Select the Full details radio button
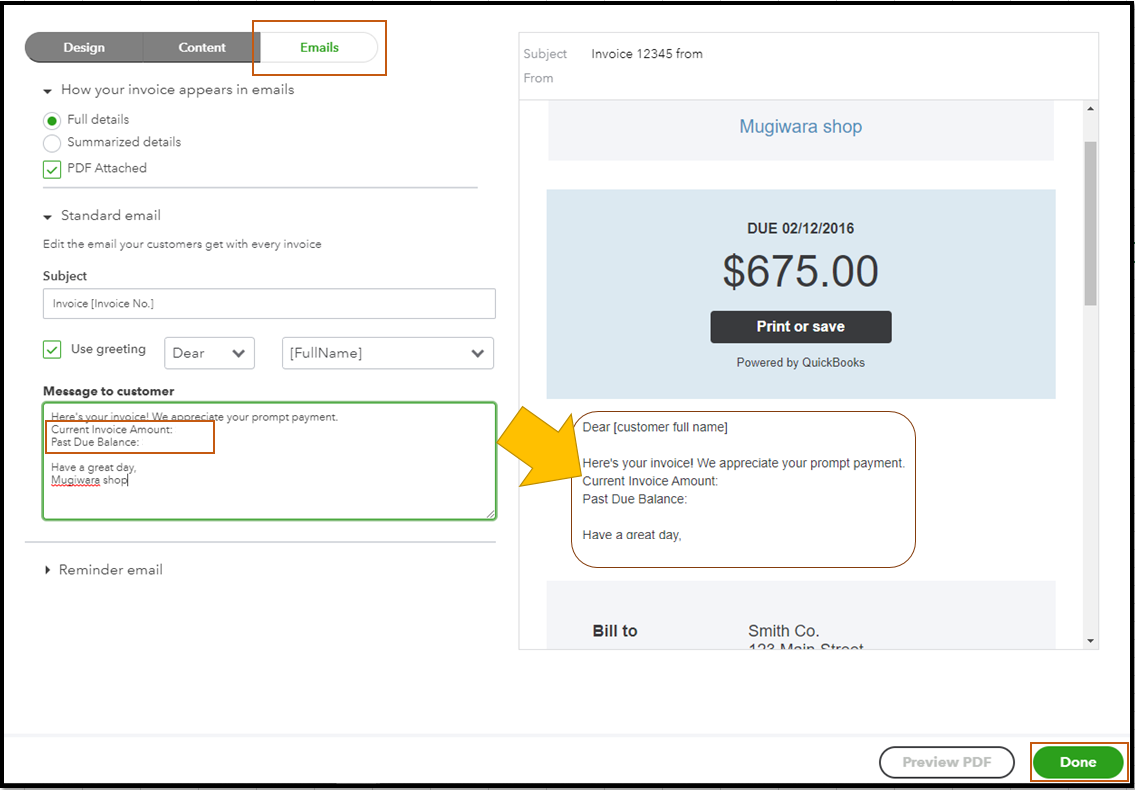 pos(50,119)
